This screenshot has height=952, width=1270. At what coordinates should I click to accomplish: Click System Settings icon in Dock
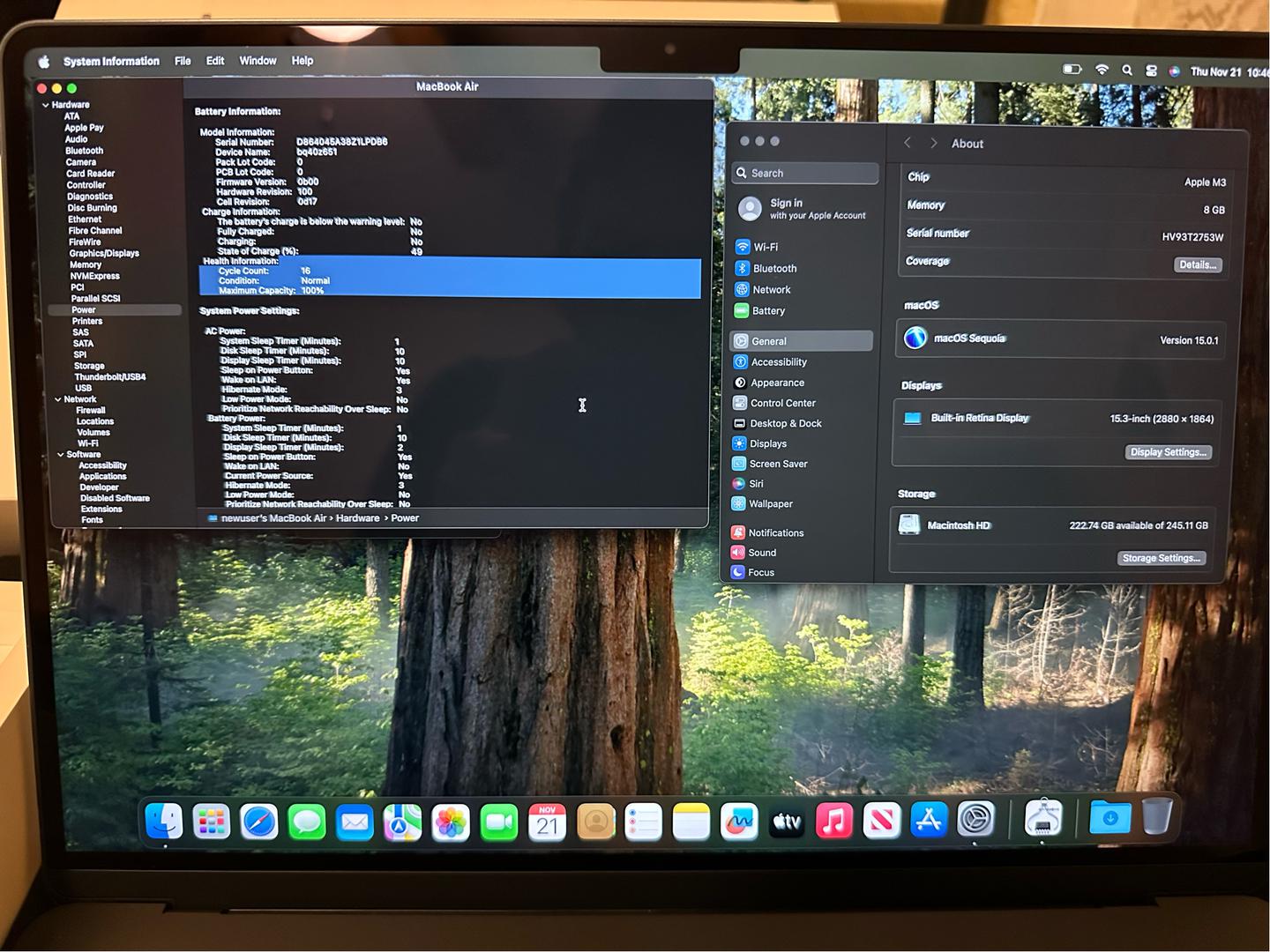click(x=976, y=820)
